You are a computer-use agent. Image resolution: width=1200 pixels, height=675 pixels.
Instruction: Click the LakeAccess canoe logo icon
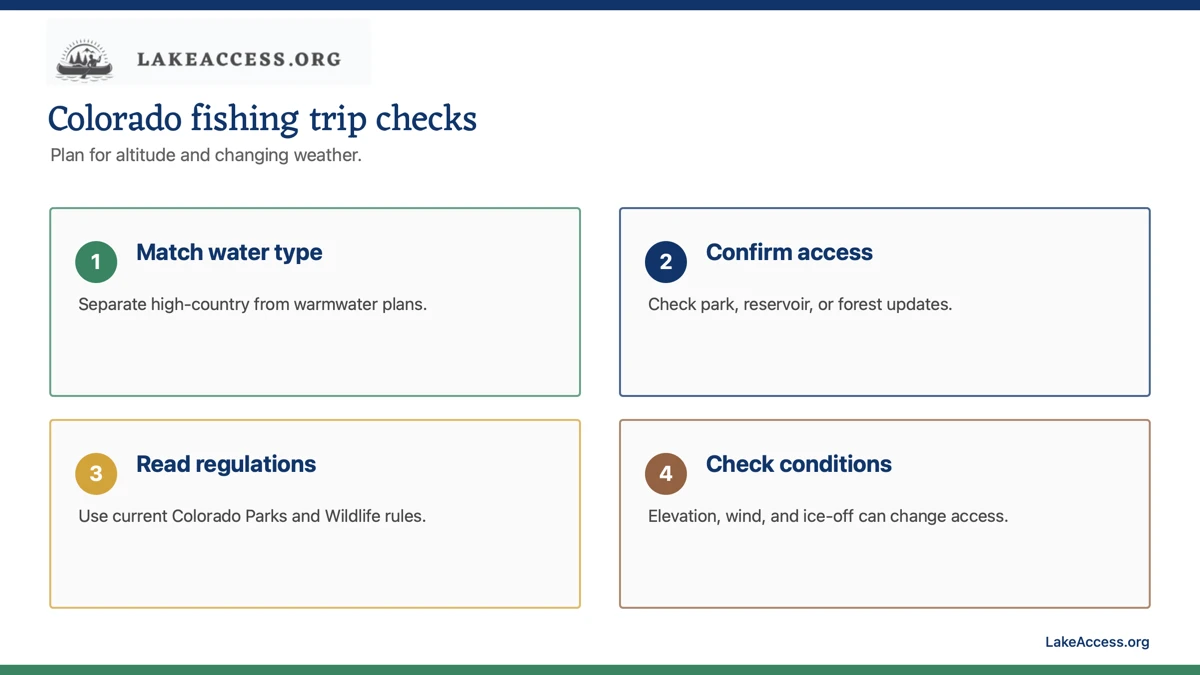[x=85, y=59]
